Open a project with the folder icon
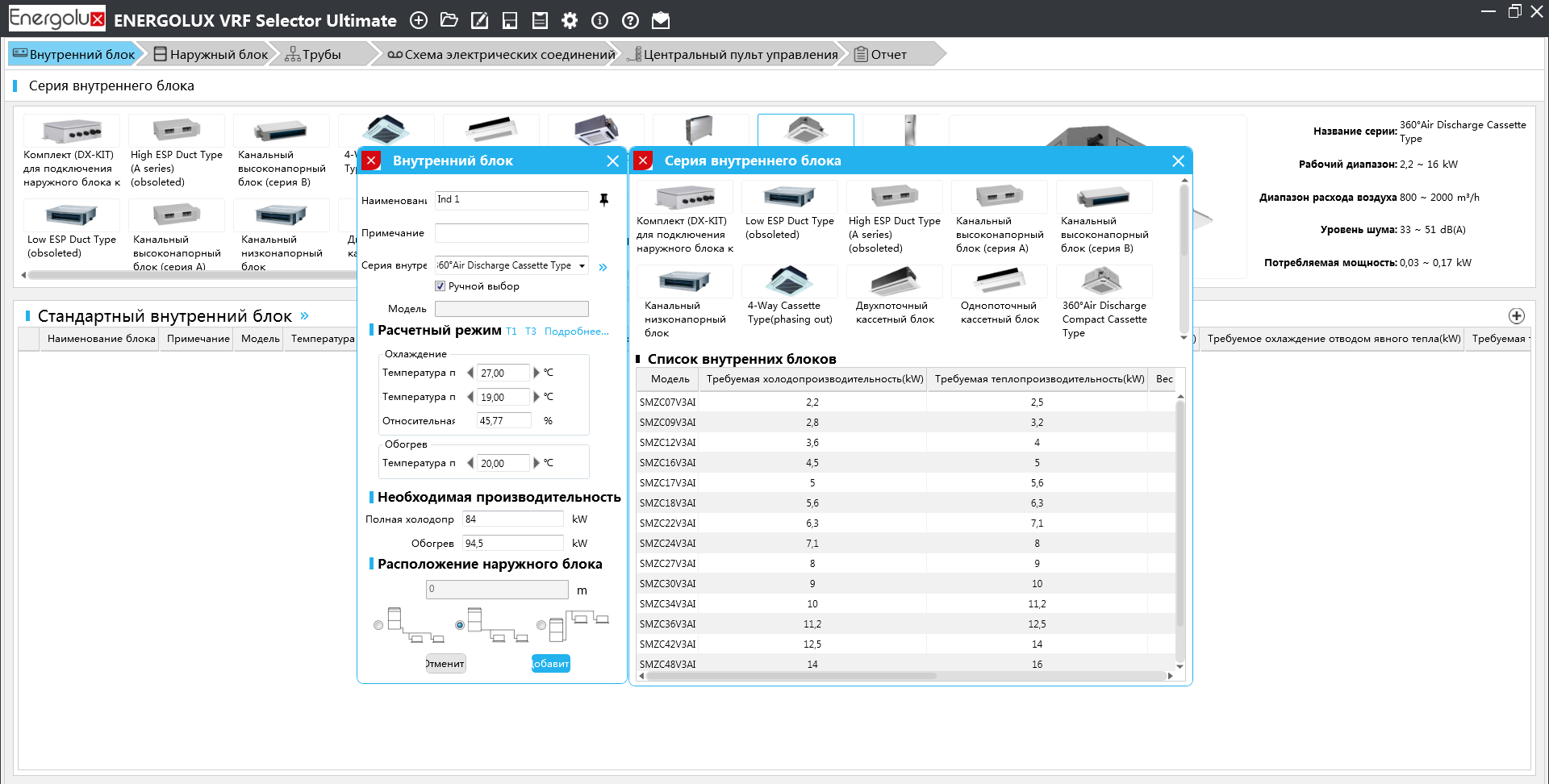Viewport: 1549px width, 784px height. [449, 21]
